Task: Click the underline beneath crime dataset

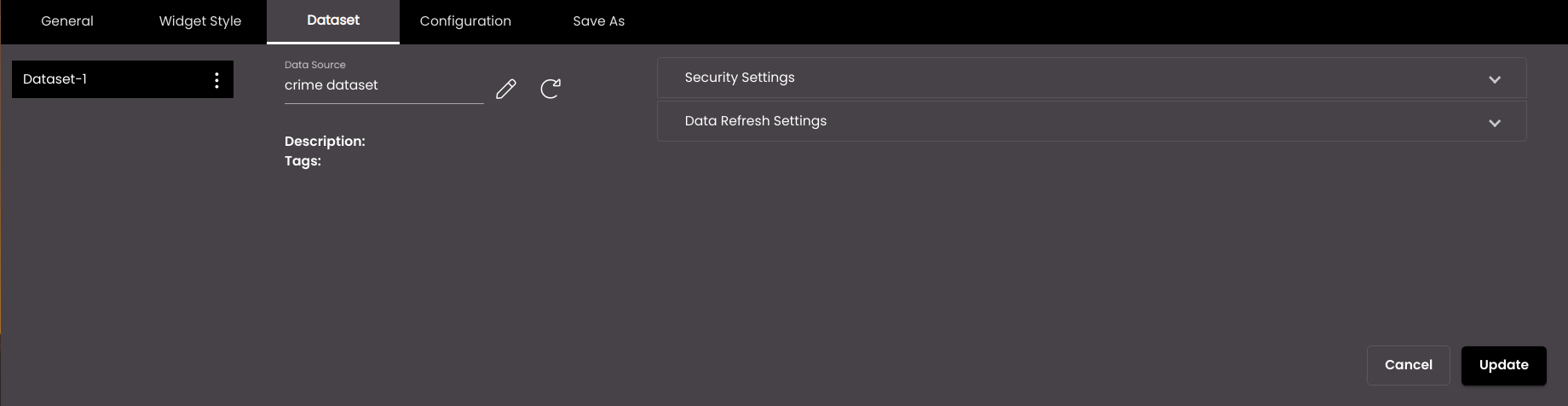Action: click(384, 103)
